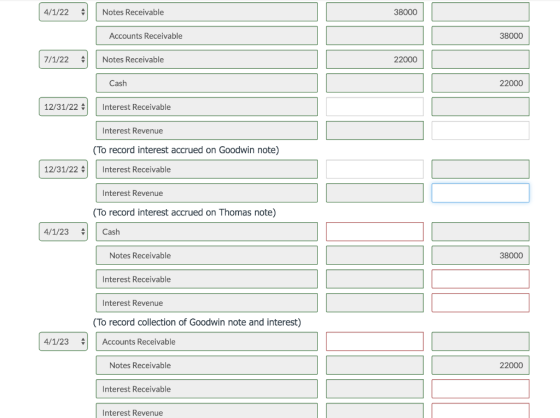Click the 38000 debit amount for Notes Receivable
Screen dimensions: 560x418
[x=375, y=12]
